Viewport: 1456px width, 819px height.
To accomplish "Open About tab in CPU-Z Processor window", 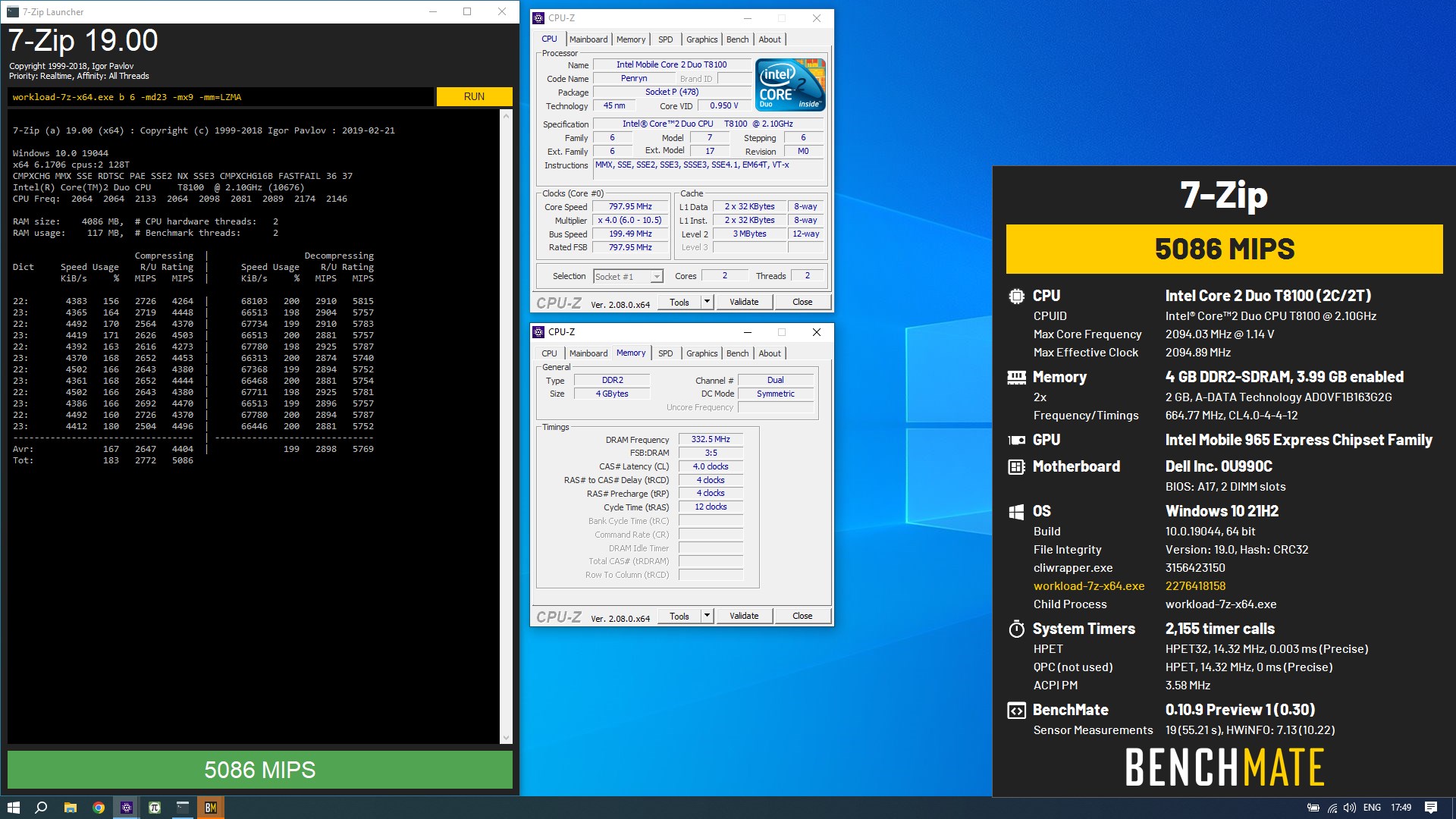I will [770, 39].
